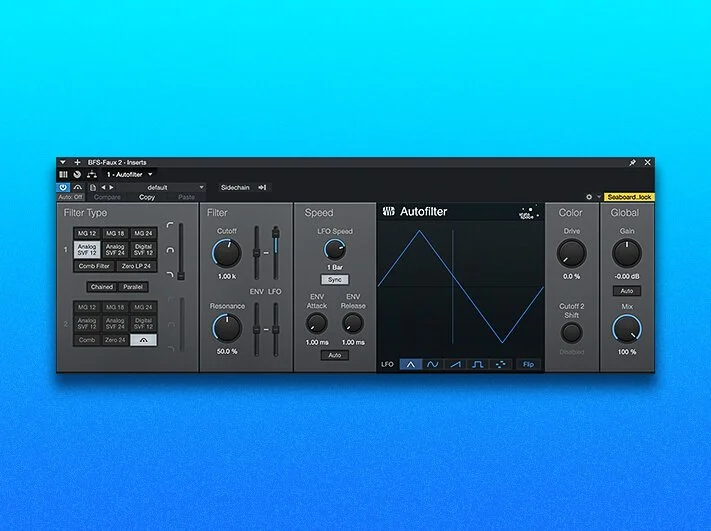Enable the Sidechain button
Image resolution: width=711 pixels, height=531 pixels.
click(235, 187)
